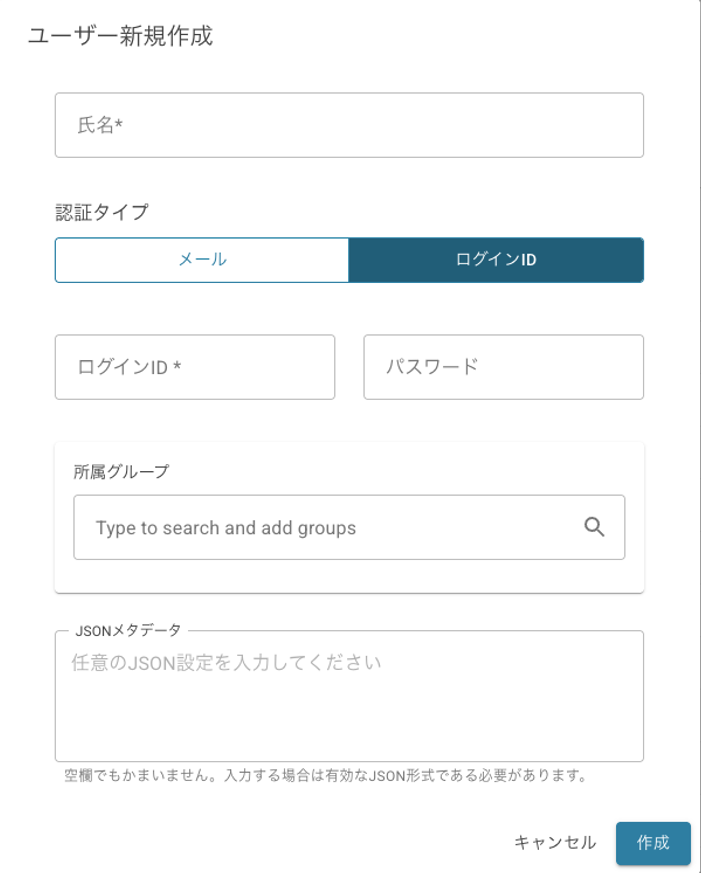Click the magnifier icon in group search
Screen dimensions: 701x873
pos(594,527)
